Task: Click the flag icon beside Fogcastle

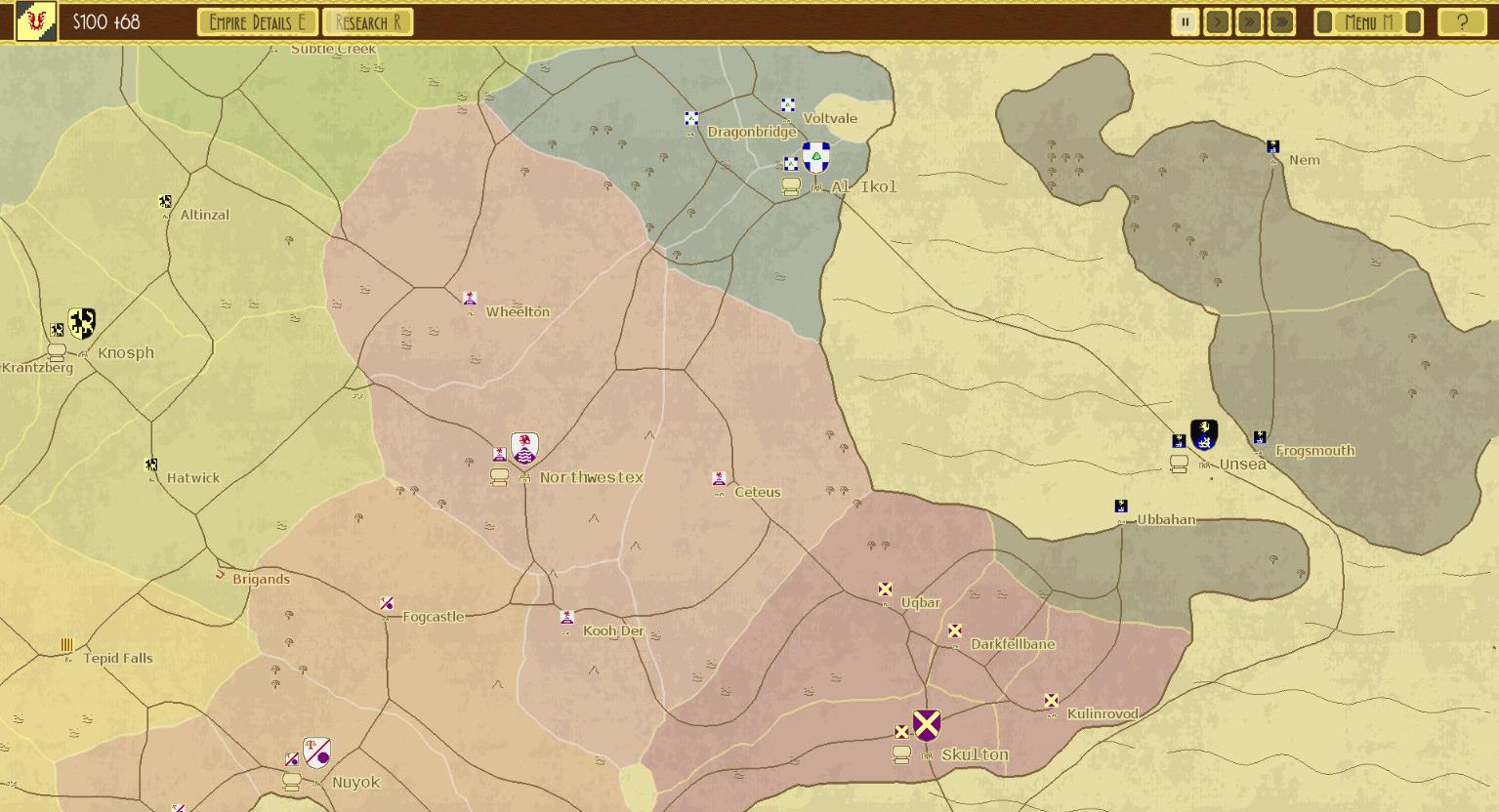Action: (387, 604)
